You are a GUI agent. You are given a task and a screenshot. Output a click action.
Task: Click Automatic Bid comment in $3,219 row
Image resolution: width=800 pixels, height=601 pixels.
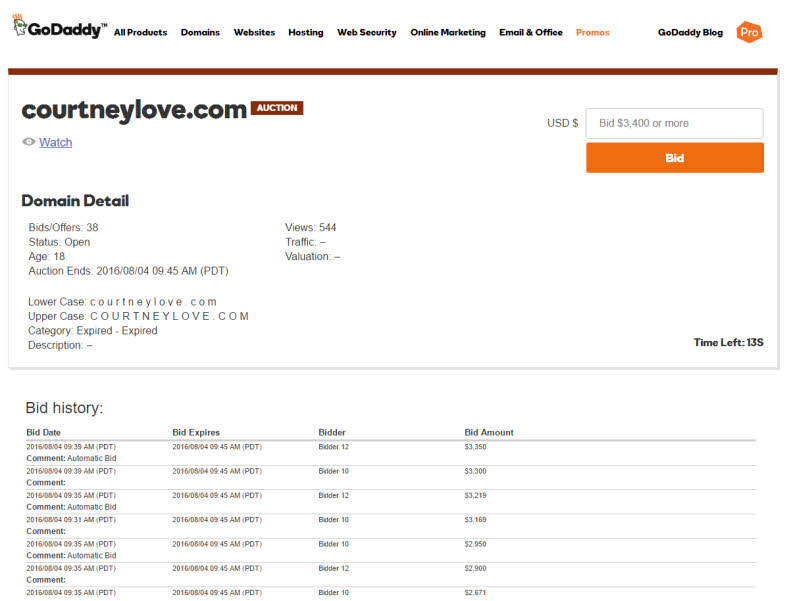[71, 507]
